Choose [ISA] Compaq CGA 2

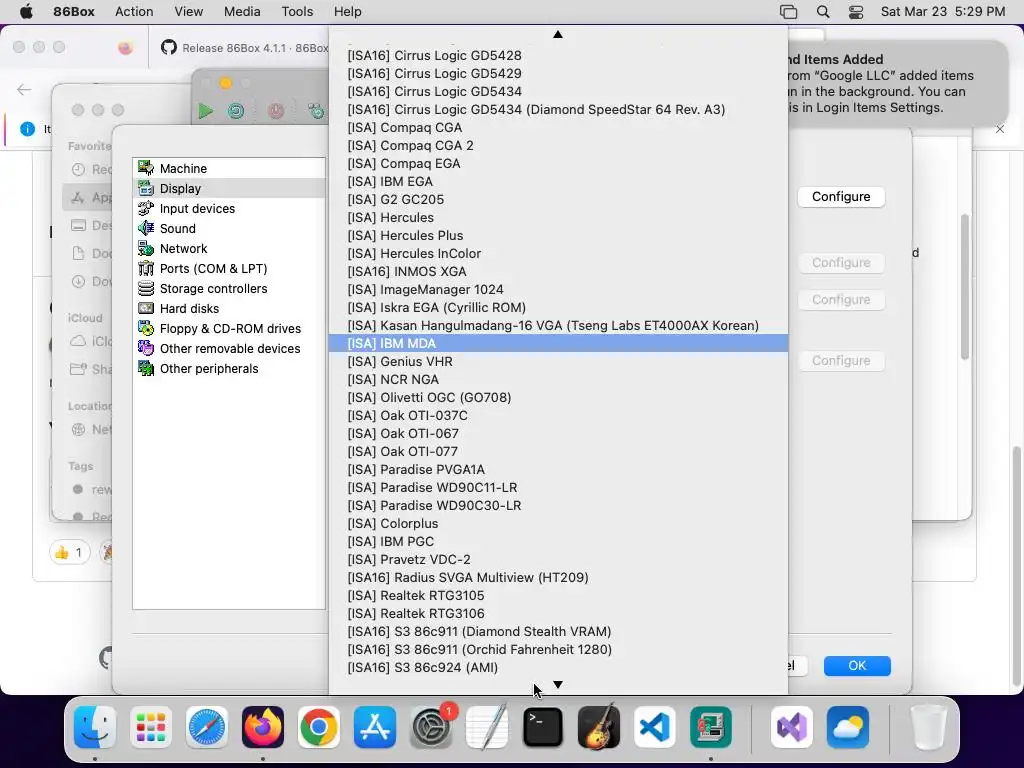click(558, 146)
